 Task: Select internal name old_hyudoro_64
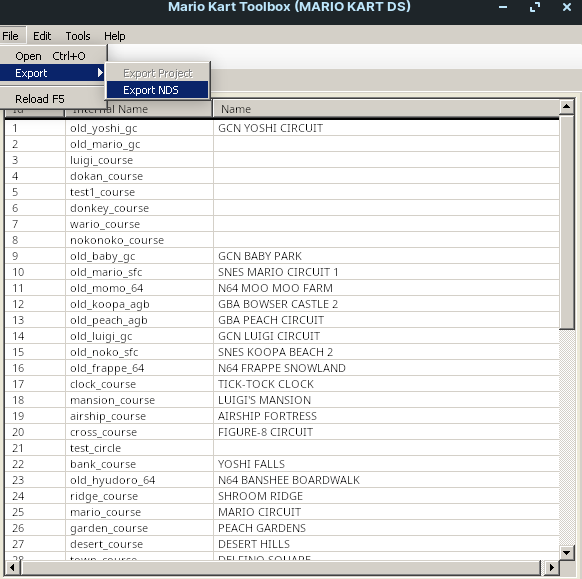pyautogui.click(x=139, y=480)
